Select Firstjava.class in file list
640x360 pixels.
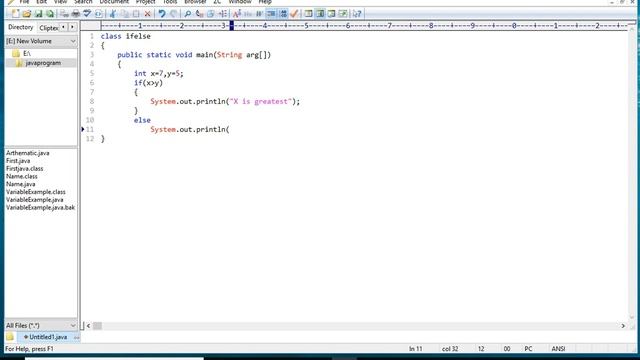pyautogui.click(x=24, y=169)
